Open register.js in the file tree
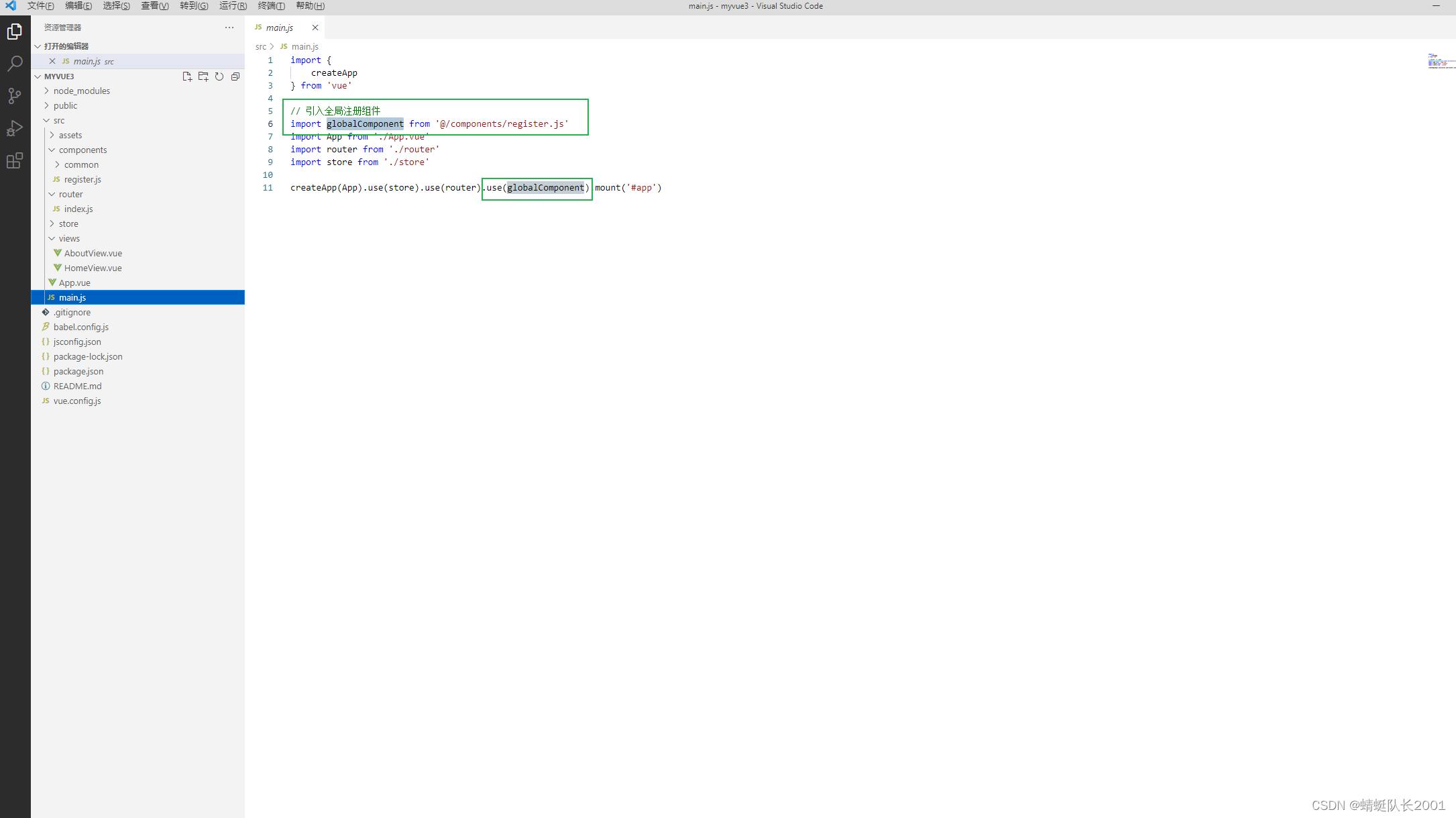This screenshot has height=818, width=1456. pos(82,179)
